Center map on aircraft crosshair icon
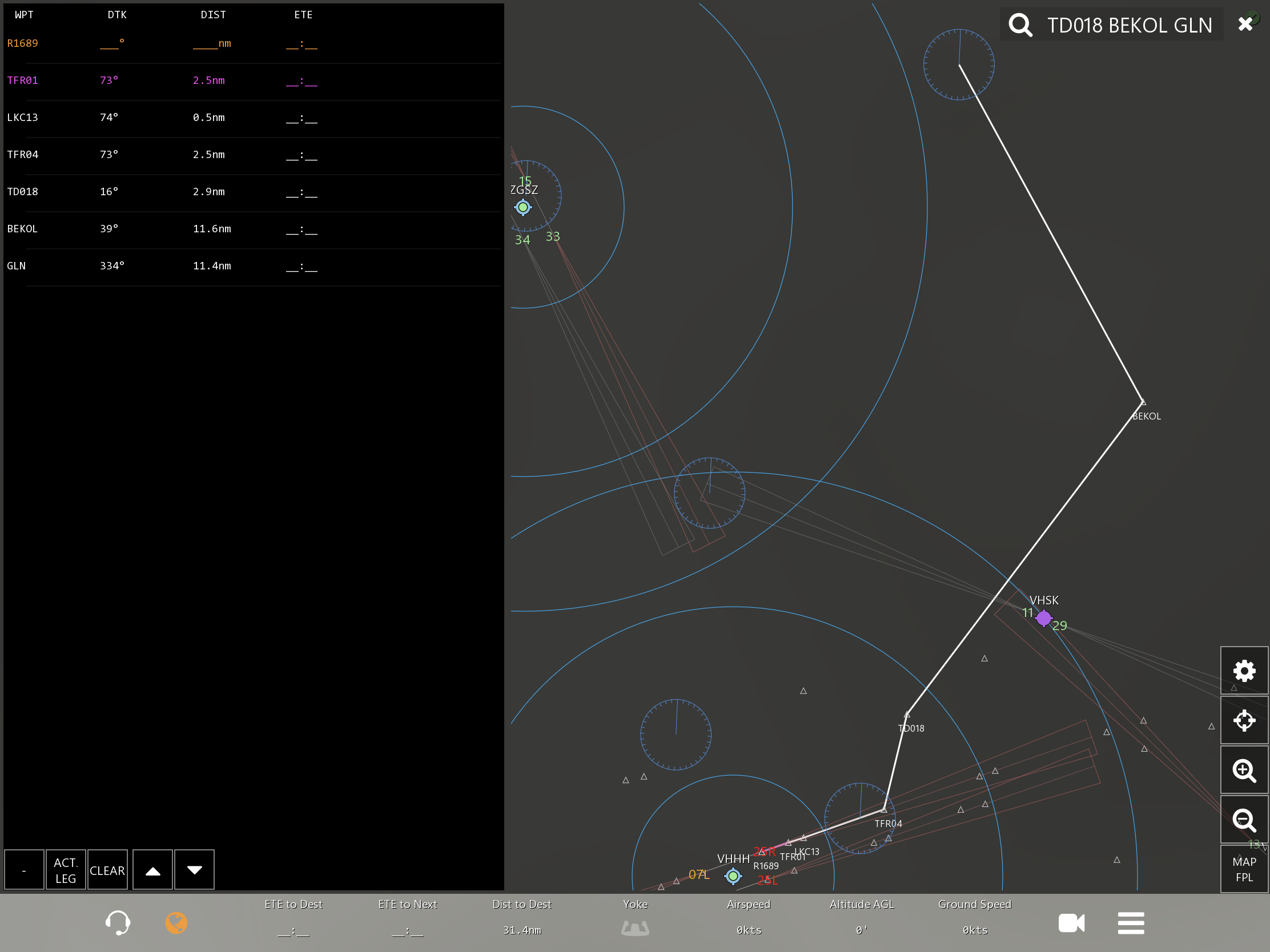Image resolution: width=1270 pixels, height=952 pixels. pos(1244,720)
